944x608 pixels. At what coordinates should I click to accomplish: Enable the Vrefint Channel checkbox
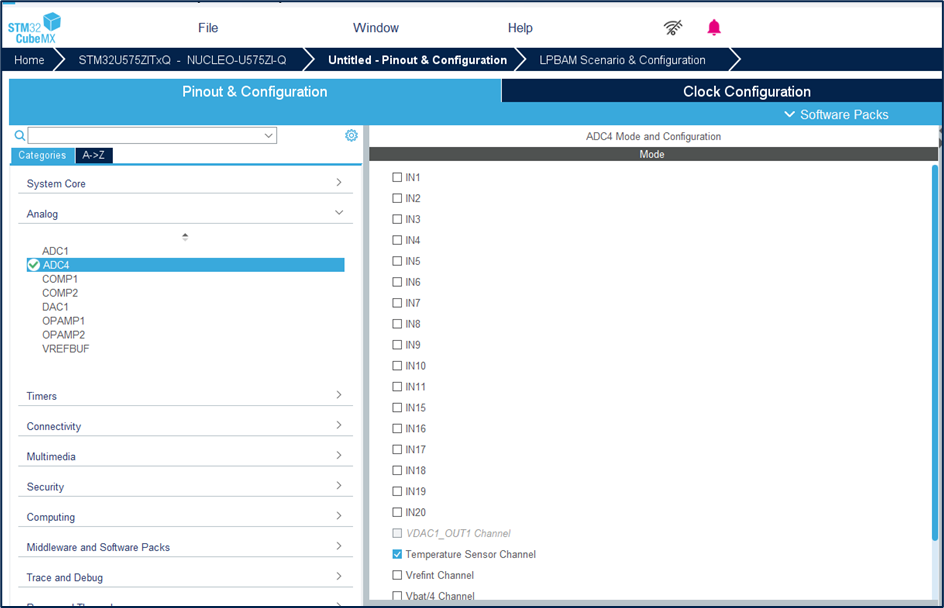tap(397, 575)
